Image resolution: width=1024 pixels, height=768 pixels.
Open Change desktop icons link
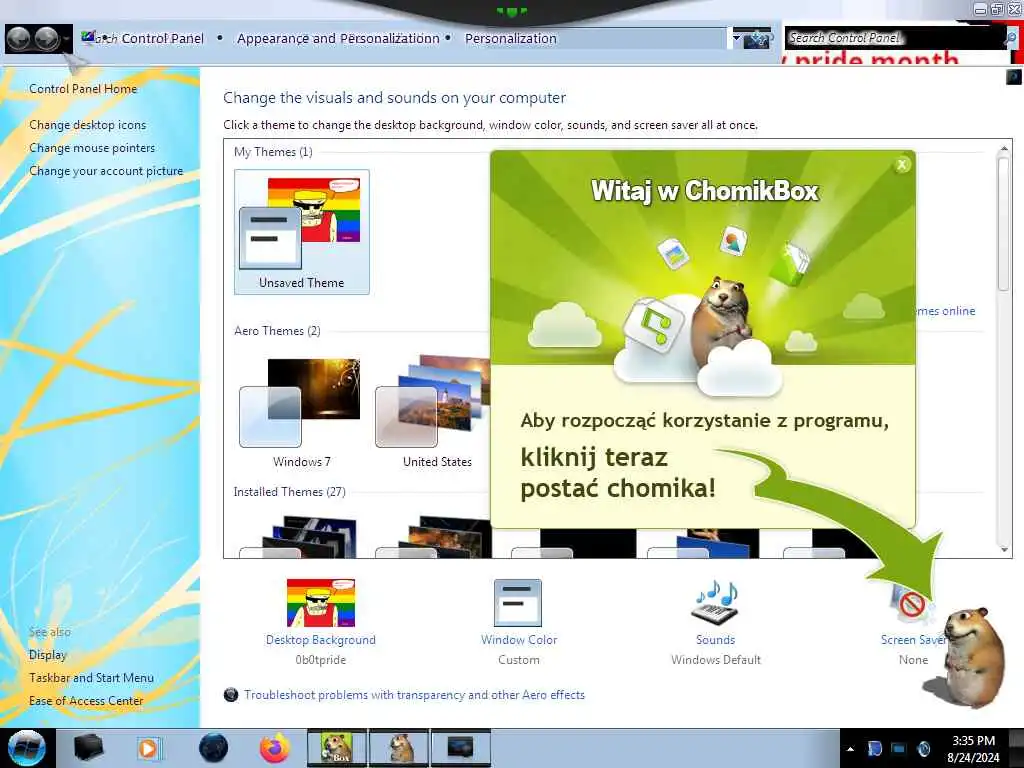pyautogui.click(x=88, y=125)
